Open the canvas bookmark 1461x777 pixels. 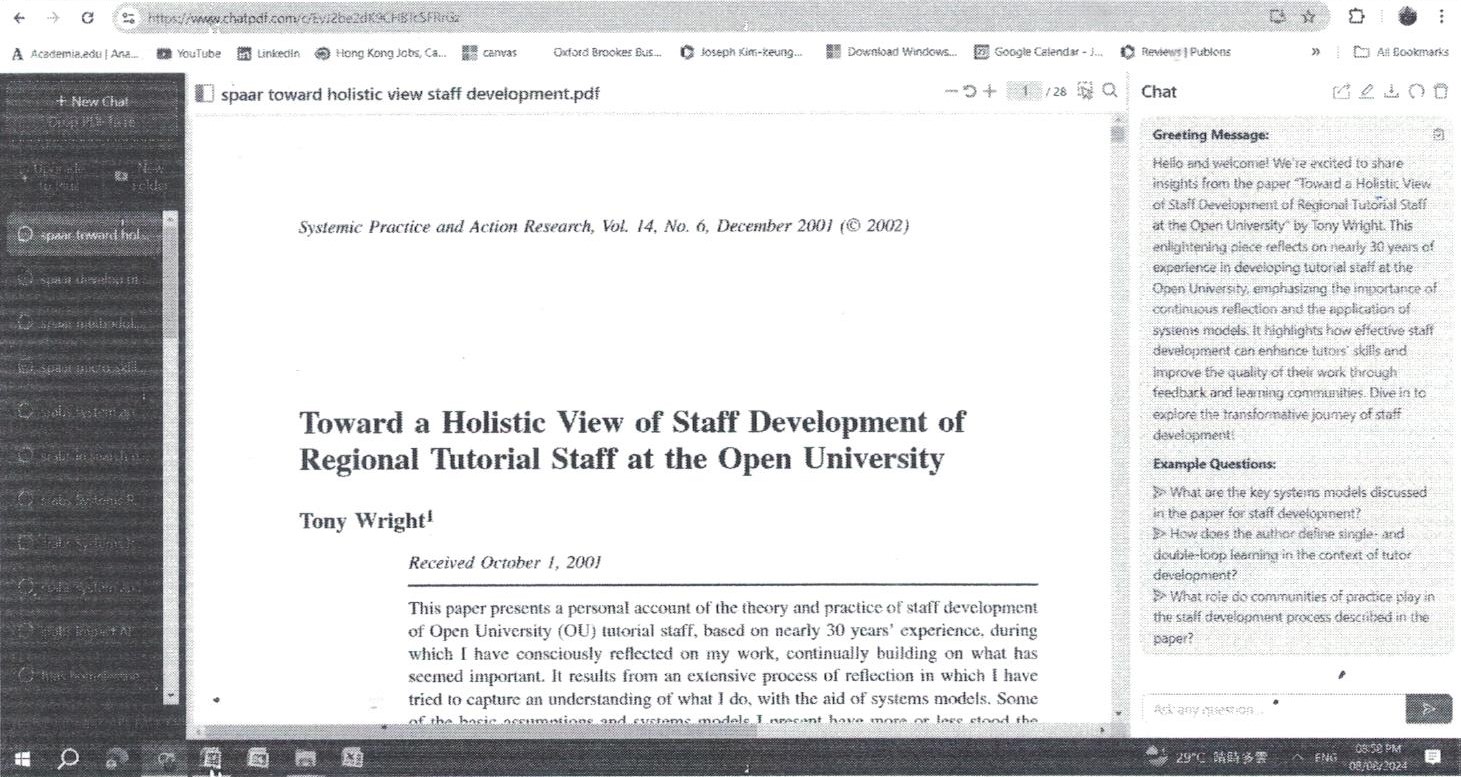[x=490, y=52]
